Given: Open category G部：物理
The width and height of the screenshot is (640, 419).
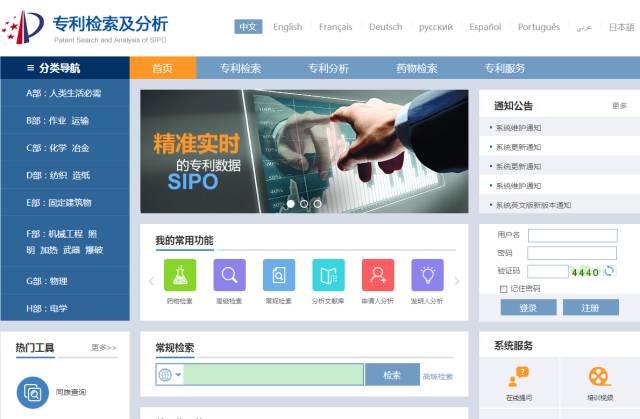Looking at the screenshot, I should click(x=65, y=281).
